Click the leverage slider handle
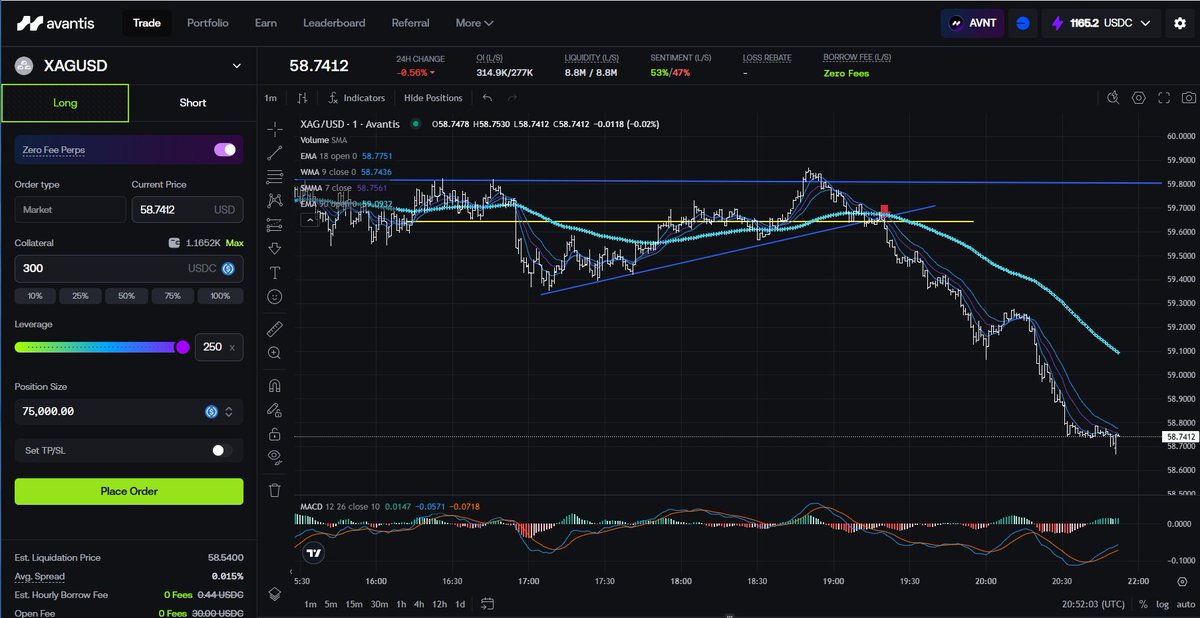Viewport: 1200px width, 618px height. tap(183, 347)
